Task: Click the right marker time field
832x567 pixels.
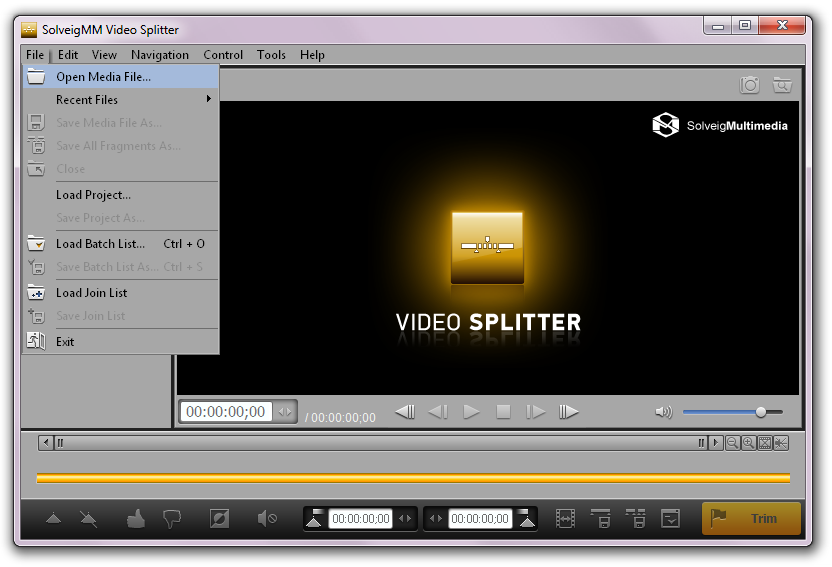Action: click(480, 518)
